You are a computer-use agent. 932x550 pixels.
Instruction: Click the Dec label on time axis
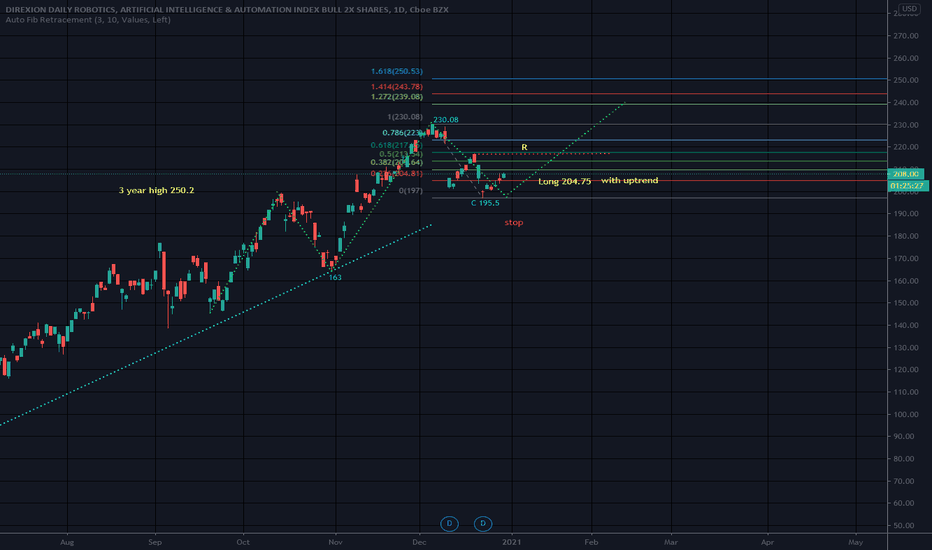(x=419, y=542)
